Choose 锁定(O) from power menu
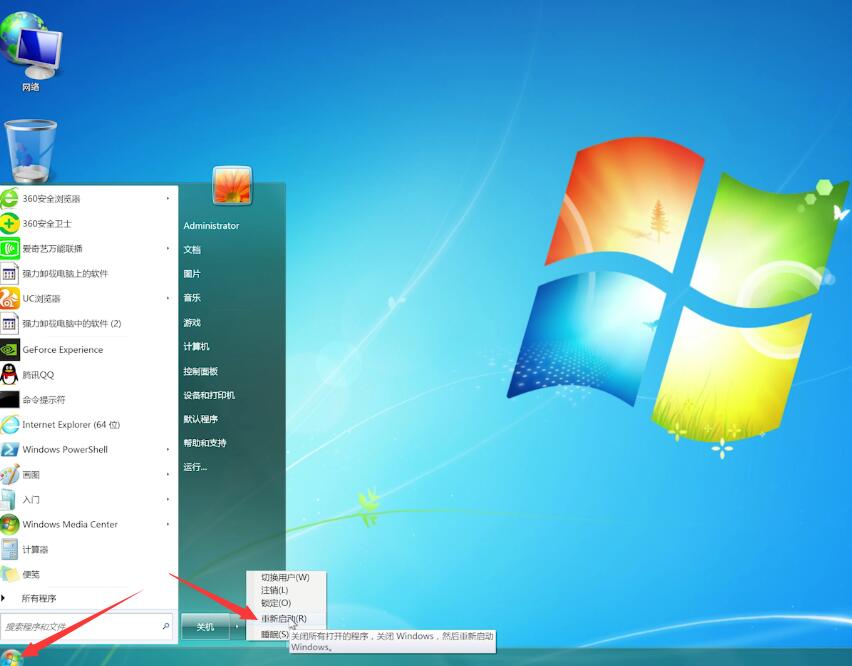 276,603
